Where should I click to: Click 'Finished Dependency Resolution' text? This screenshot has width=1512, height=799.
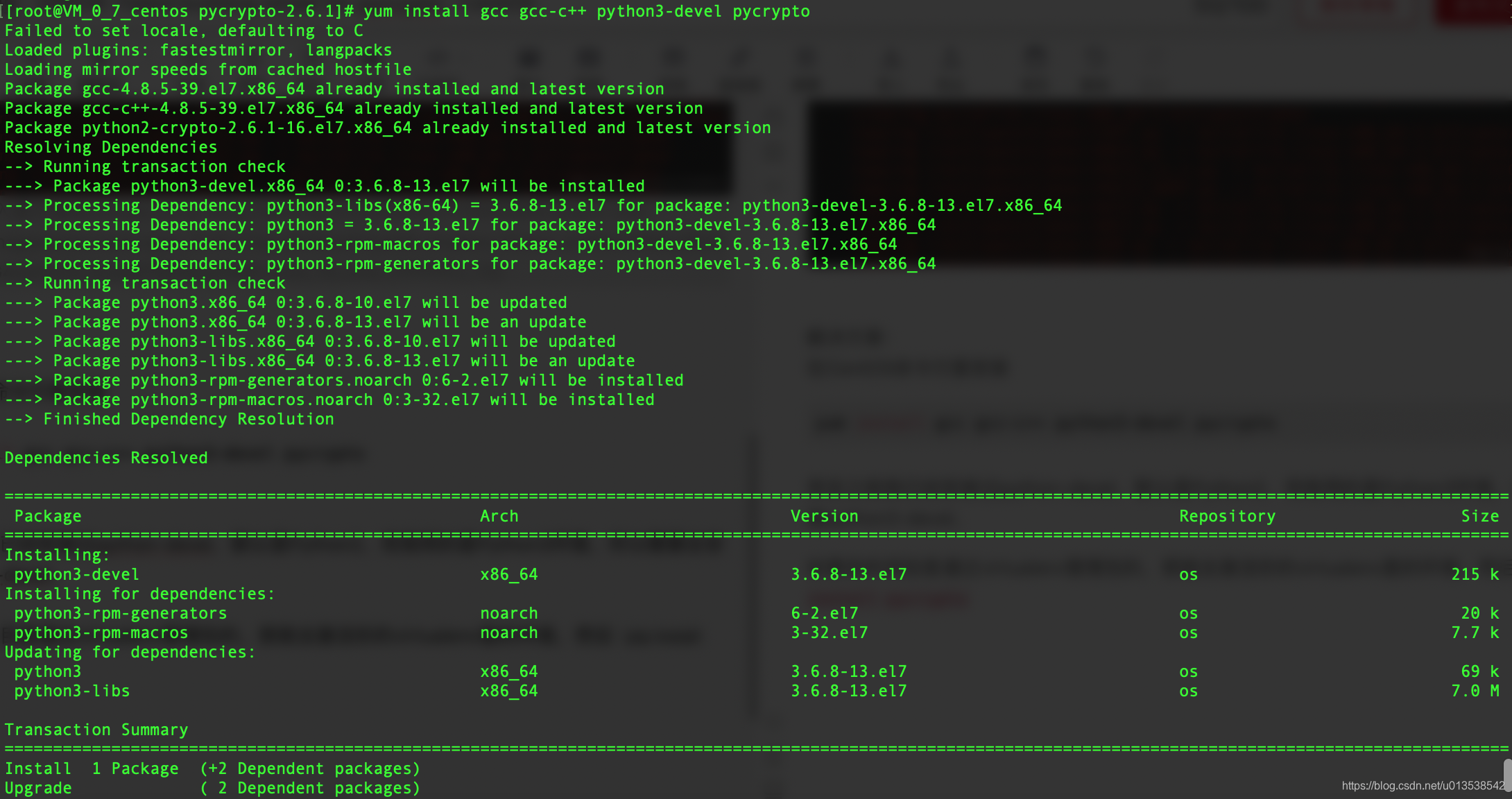click(189, 420)
